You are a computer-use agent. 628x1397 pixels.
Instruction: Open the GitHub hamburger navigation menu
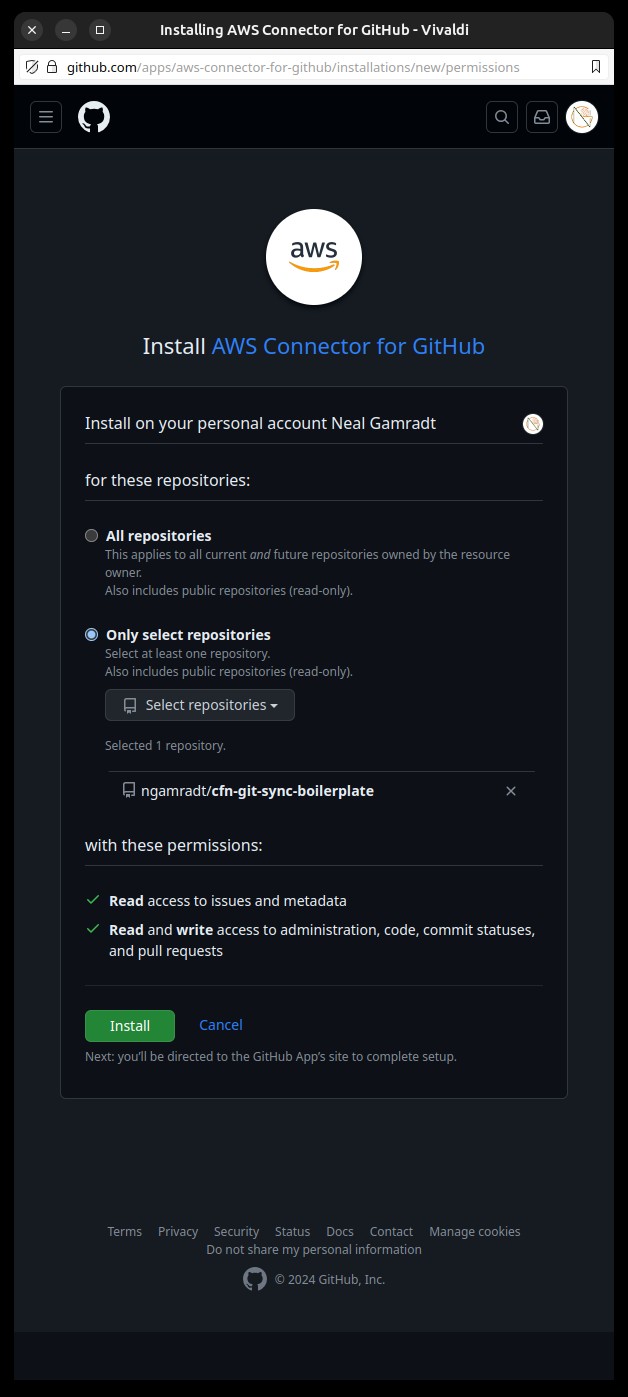tap(46, 117)
